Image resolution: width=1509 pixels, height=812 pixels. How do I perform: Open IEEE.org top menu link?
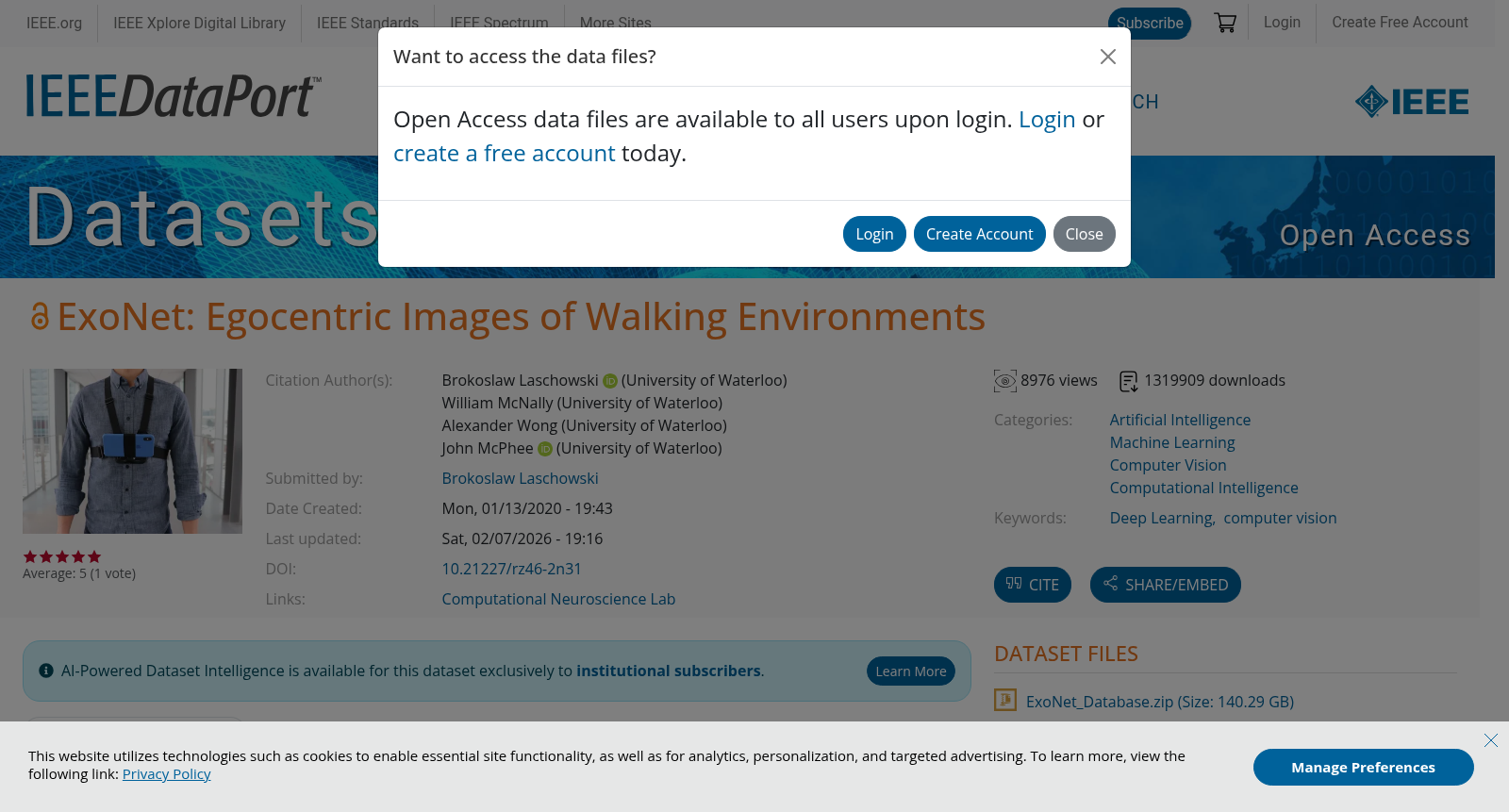pyautogui.click(x=54, y=23)
